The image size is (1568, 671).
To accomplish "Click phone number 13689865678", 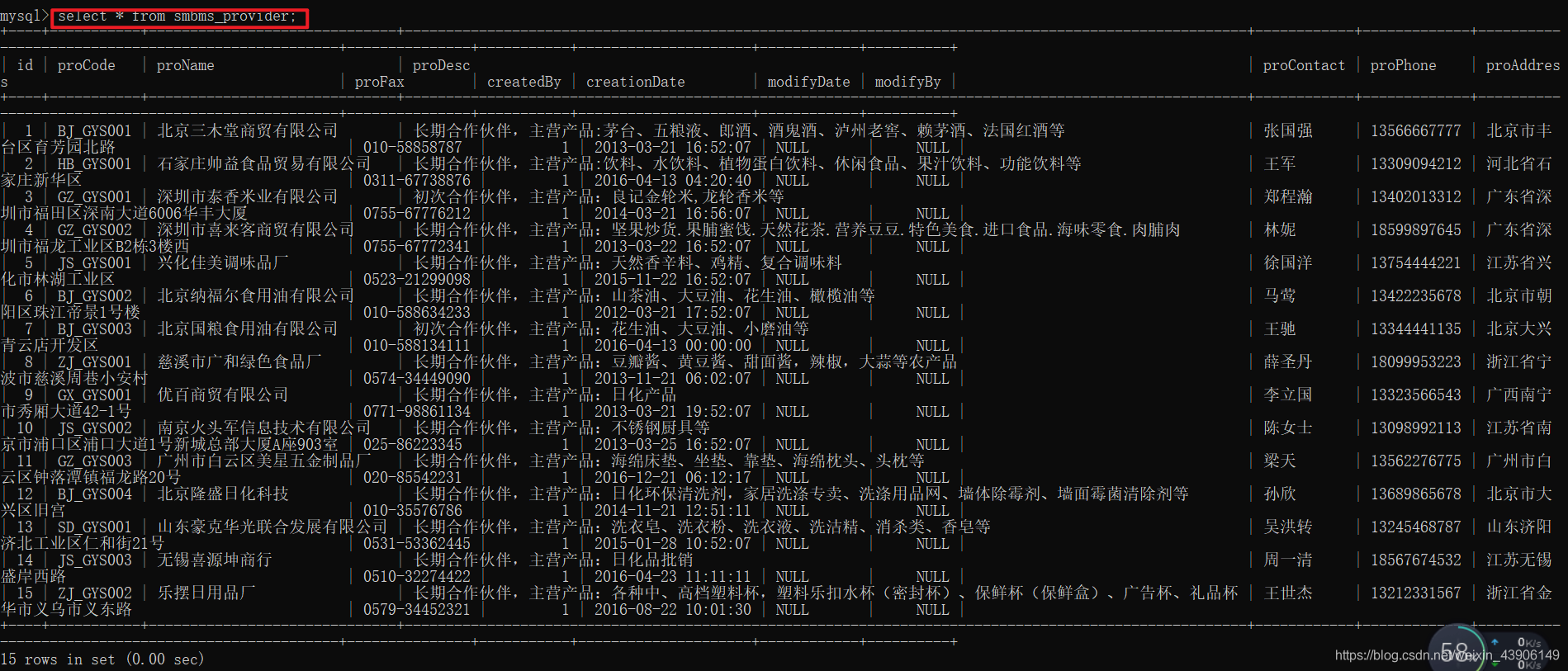I will point(1416,494).
